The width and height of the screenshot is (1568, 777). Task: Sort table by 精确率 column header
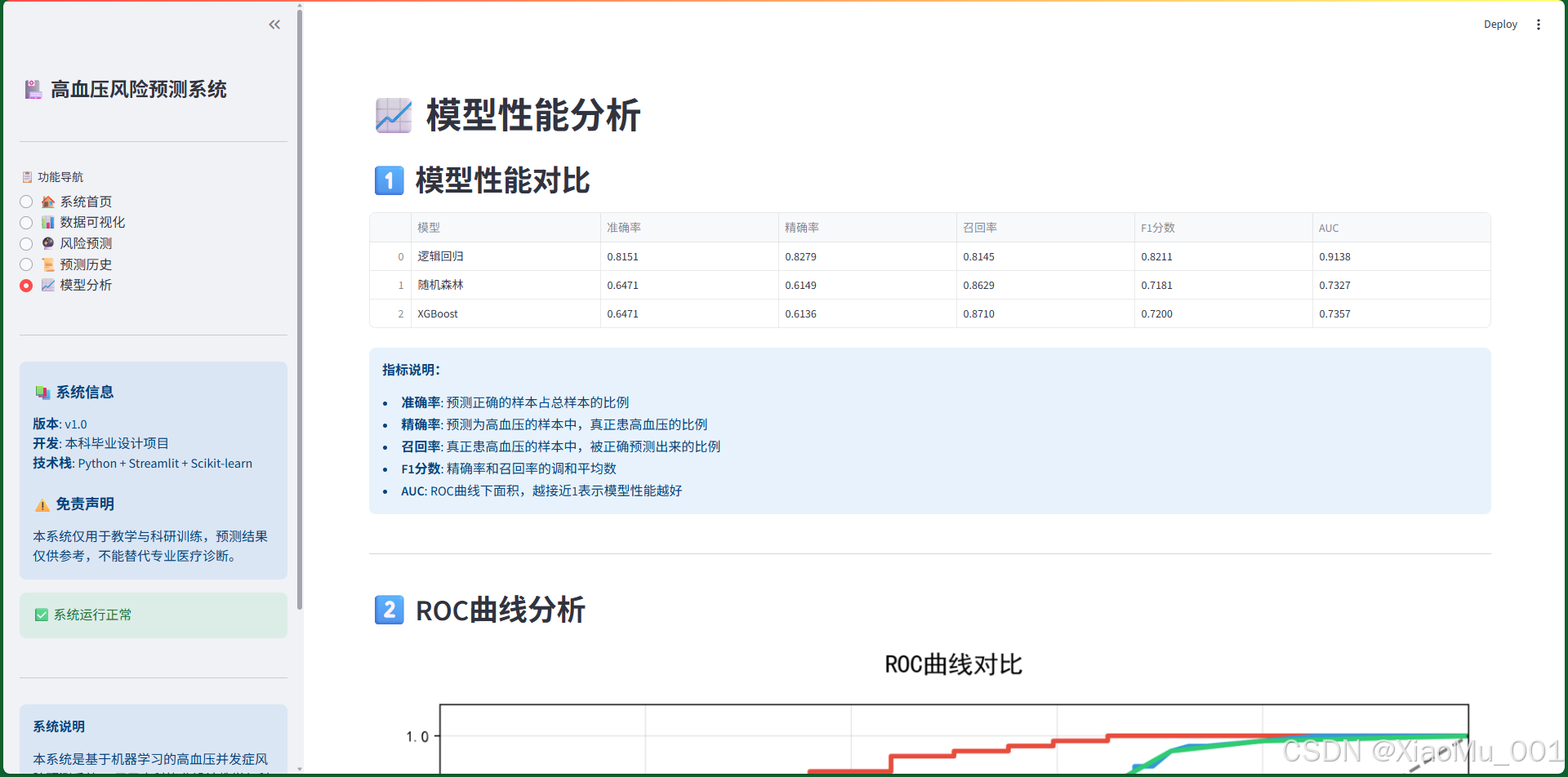867,228
